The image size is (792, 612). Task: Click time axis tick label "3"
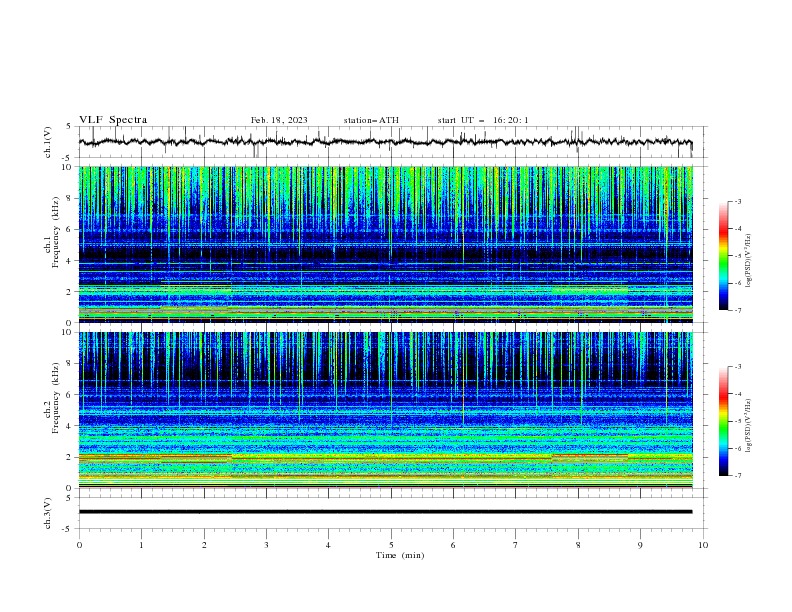266,545
